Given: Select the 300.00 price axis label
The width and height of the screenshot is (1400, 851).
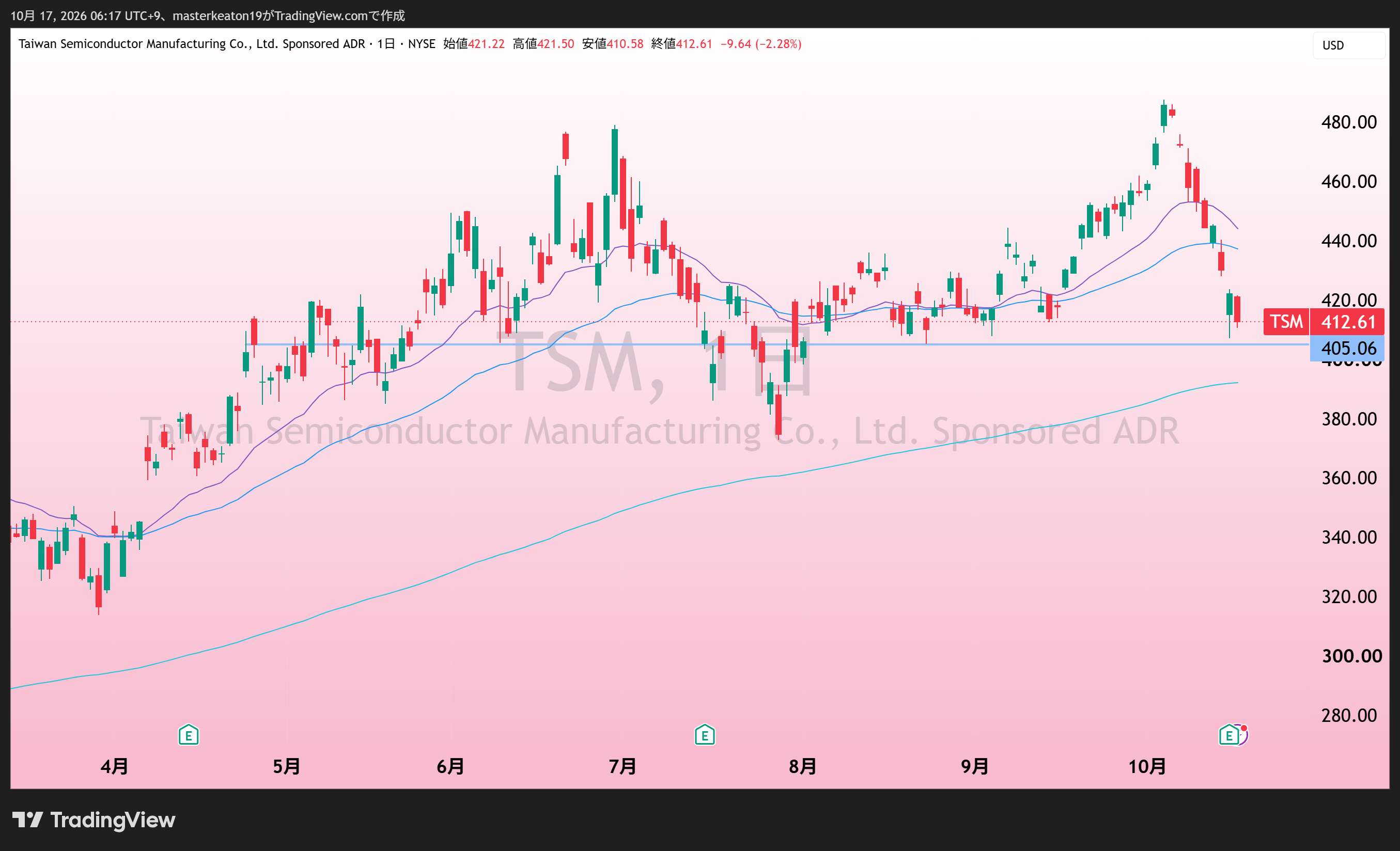Looking at the screenshot, I should [1352, 656].
